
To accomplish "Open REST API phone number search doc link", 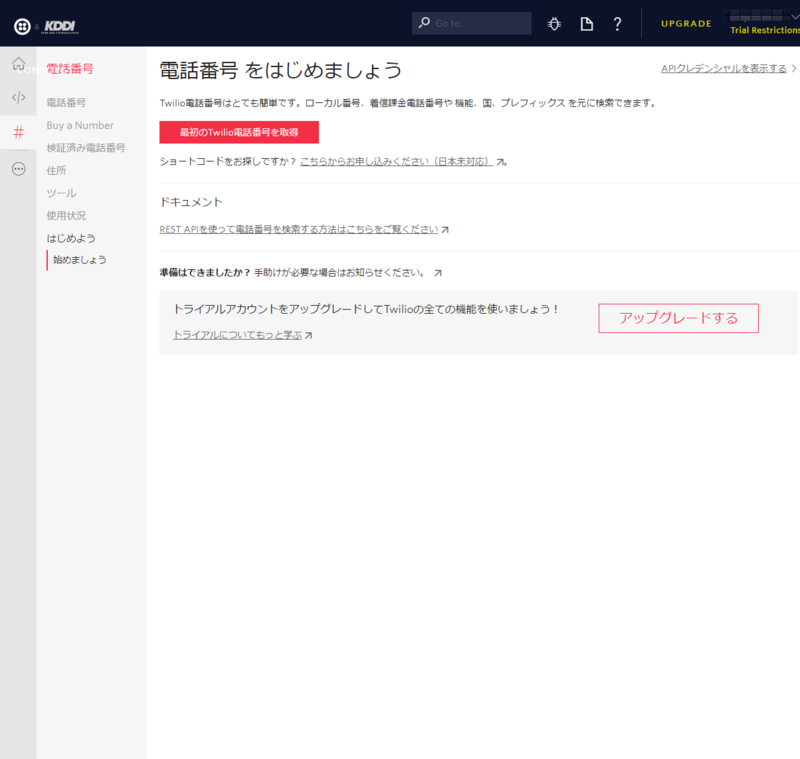I will [298, 230].
